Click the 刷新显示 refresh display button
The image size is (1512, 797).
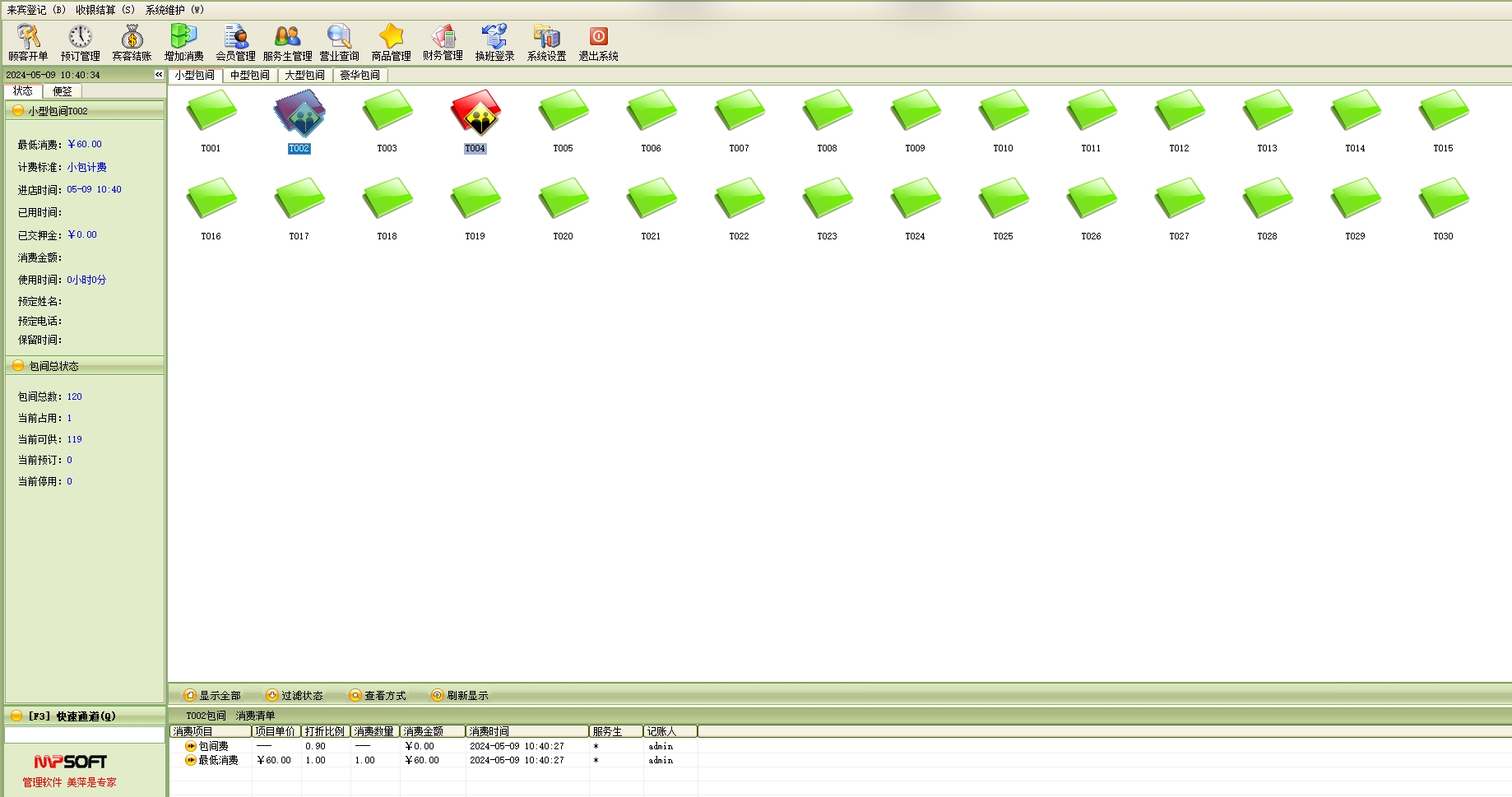pyautogui.click(x=460, y=696)
